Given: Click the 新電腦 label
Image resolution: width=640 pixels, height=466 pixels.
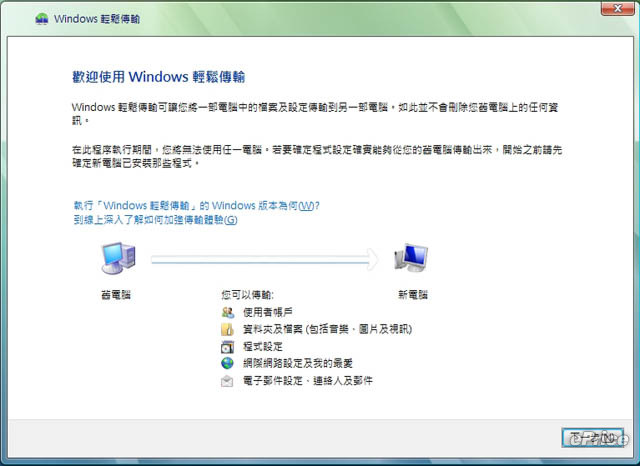Looking at the screenshot, I should coord(413,295).
